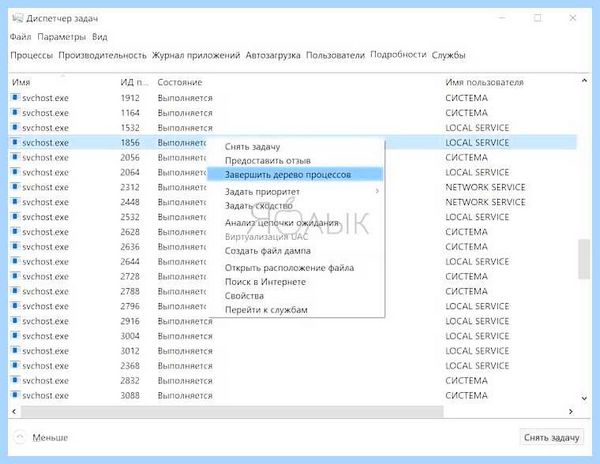Sort by Имя пользователя column header
This screenshot has height=464, width=600.
484,82
